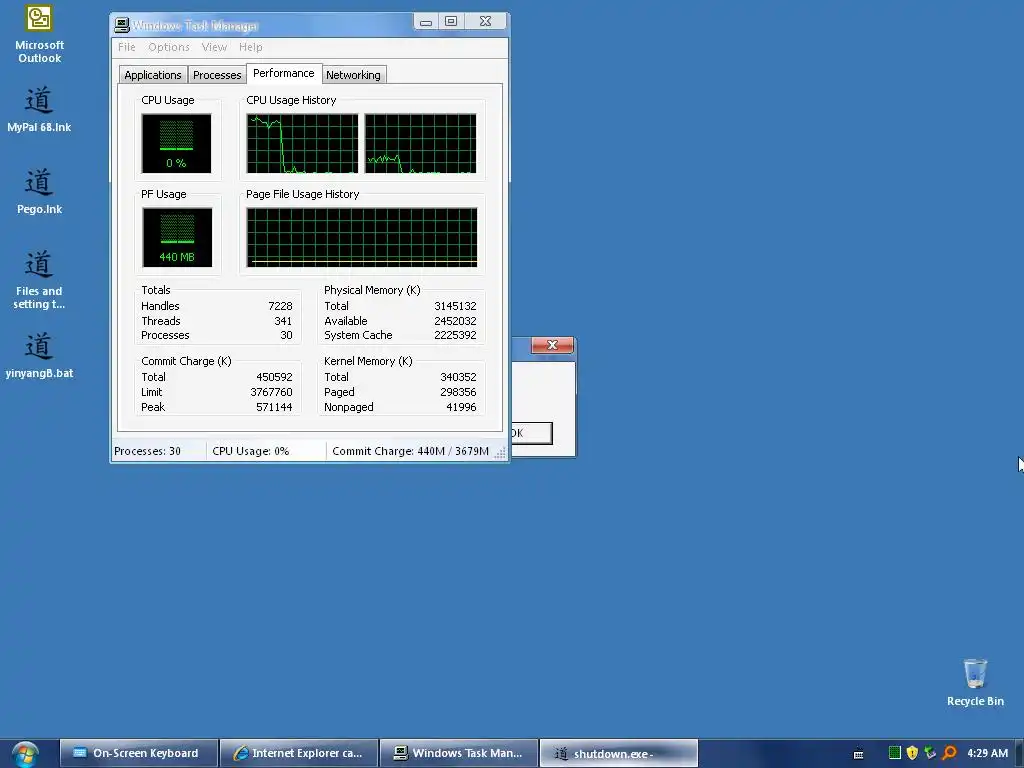Image resolution: width=1024 pixels, height=768 pixels.
Task: Click Kernel Memory Total value 340352
Action: [x=458, y=377]
